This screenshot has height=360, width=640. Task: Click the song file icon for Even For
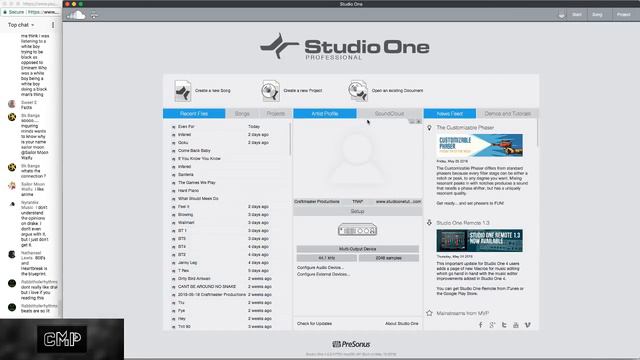[x=173, y=127]
